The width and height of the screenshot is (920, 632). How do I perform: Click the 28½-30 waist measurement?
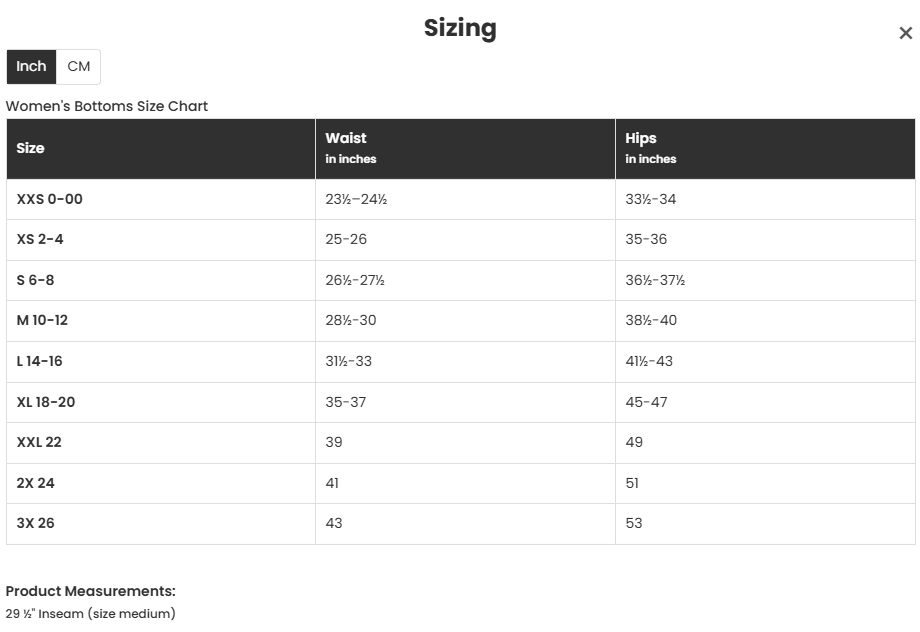click(x=351, y=321)
